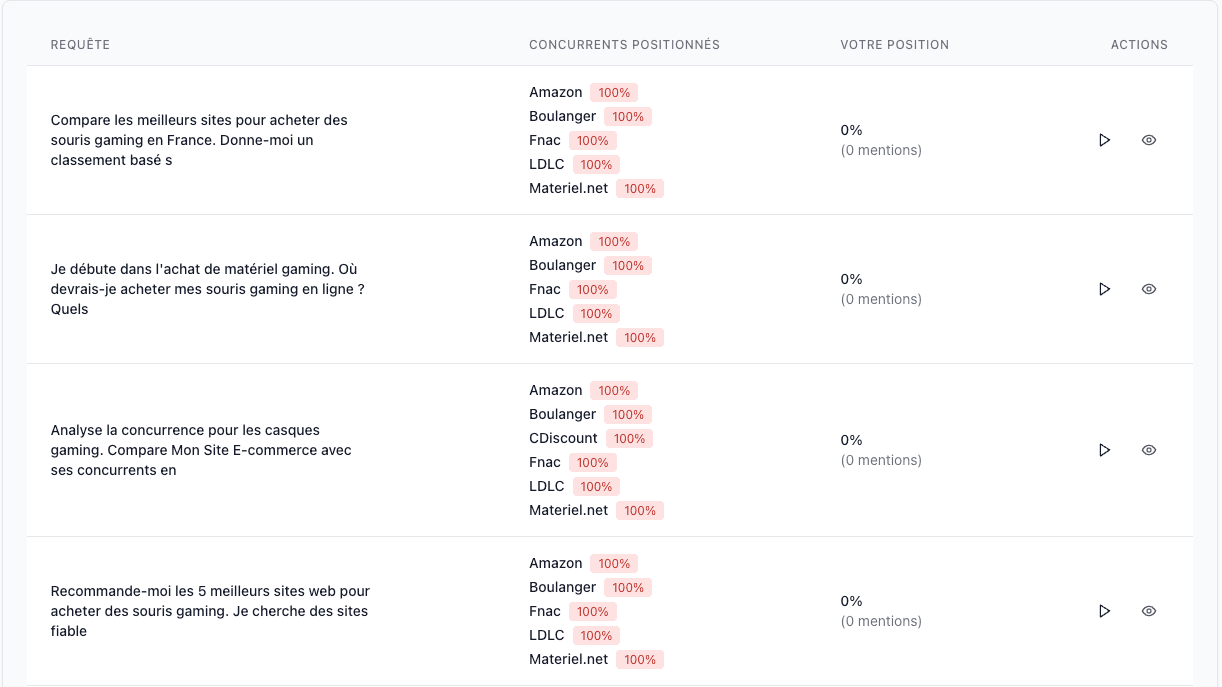This screenshot has height=687, width=1222.
Task: Click the 0% position in the first row
Action: (851, 130)
